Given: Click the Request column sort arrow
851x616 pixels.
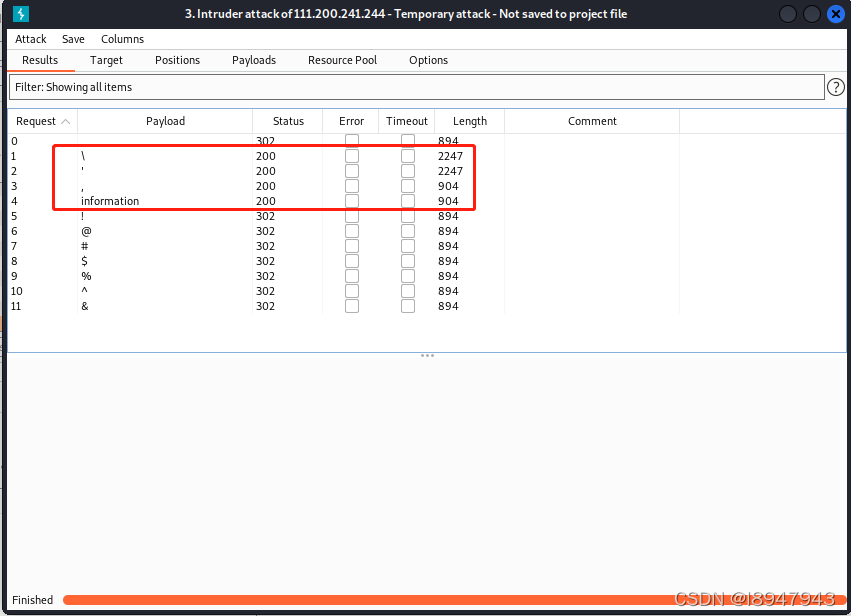Looking at the screenshot, I should 66,122.
